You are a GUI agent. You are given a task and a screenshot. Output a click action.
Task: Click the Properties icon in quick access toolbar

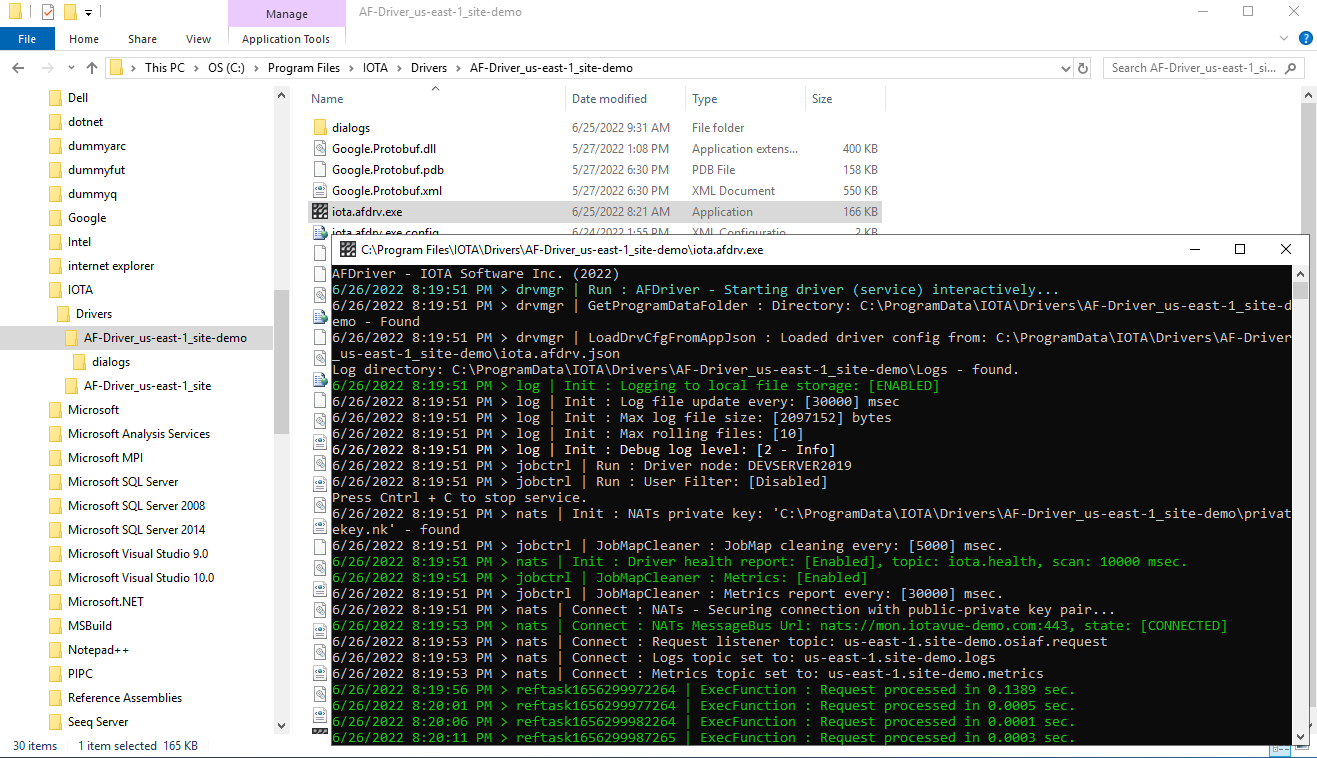click(x=48, y=12)
